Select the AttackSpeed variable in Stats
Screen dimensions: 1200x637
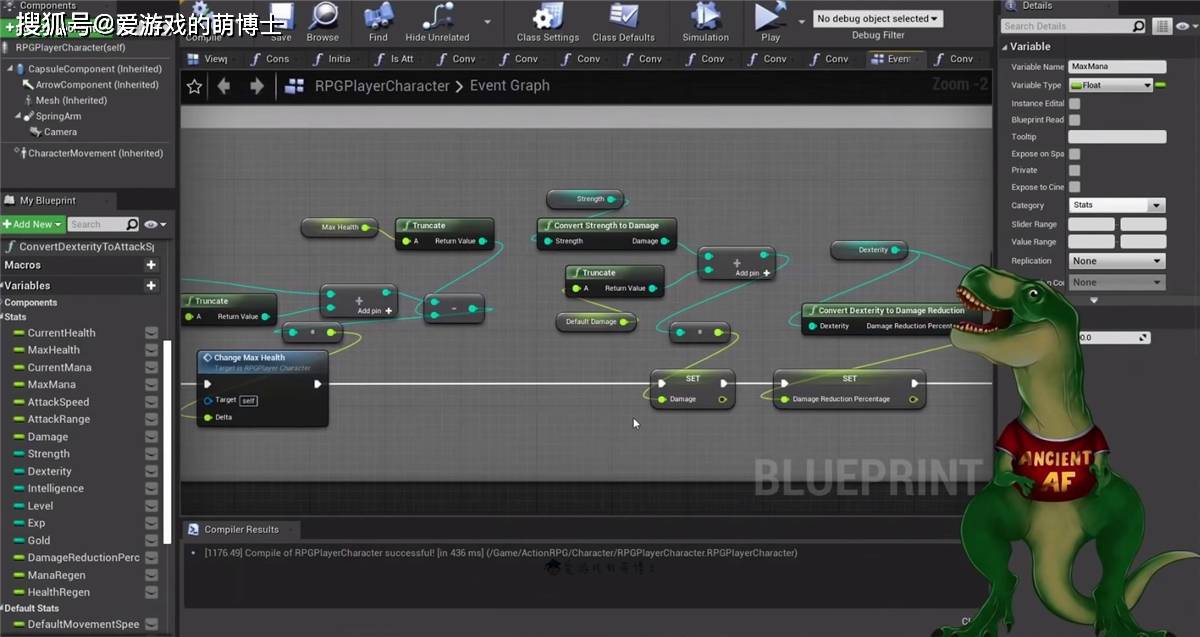[x=58, y=402]
